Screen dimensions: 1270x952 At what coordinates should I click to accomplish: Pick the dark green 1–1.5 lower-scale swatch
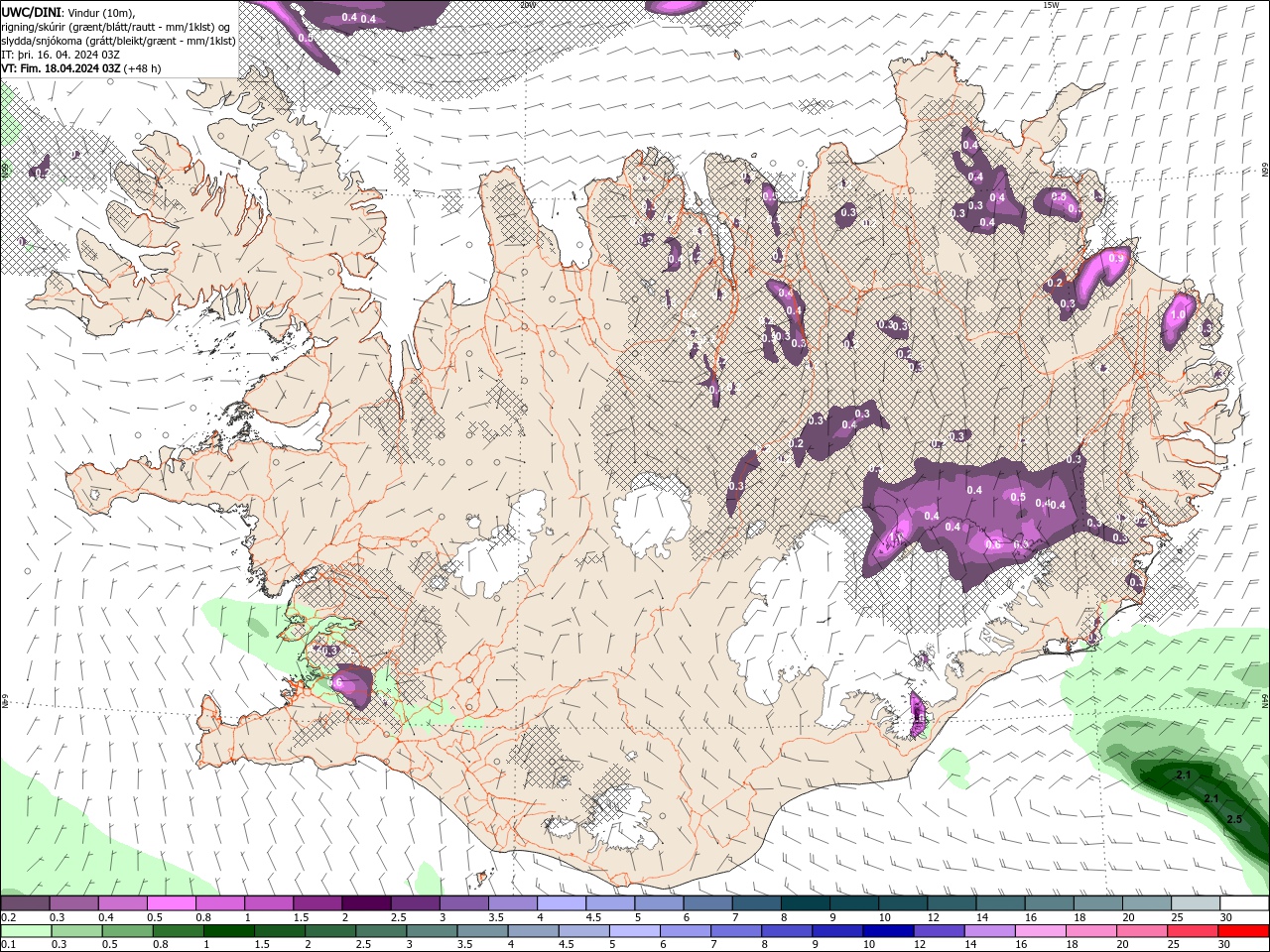click(228, 929)
